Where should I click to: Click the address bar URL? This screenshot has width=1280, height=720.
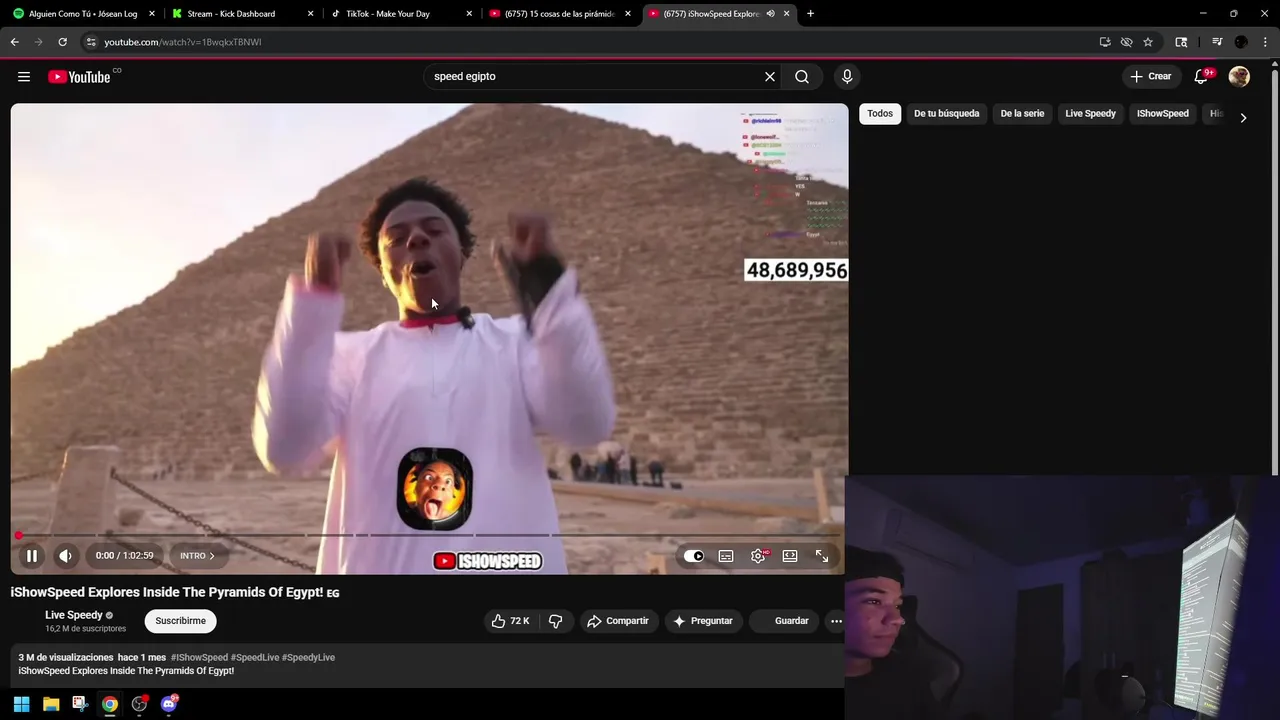183,42
